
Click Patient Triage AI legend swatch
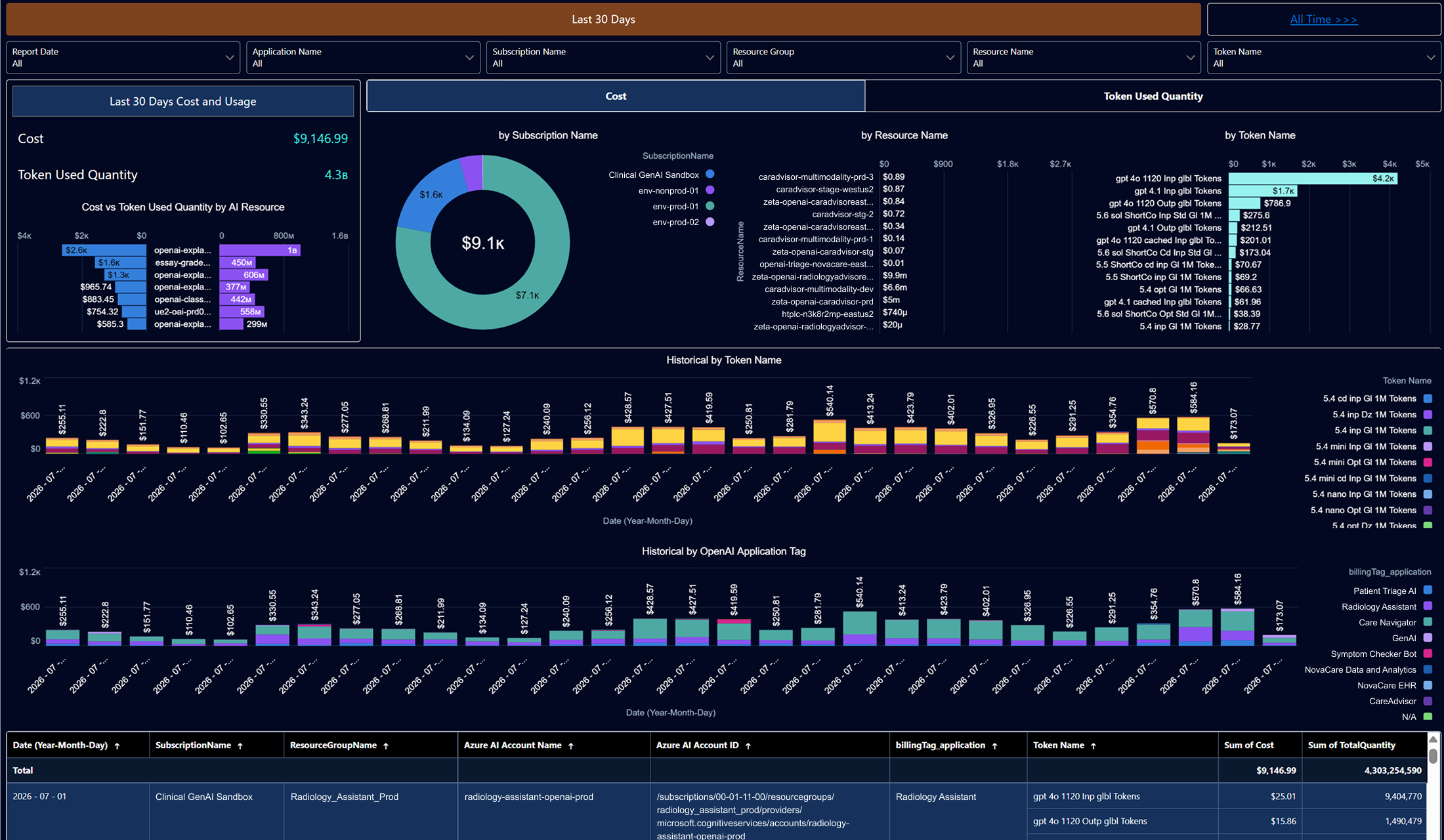(1427, 591)
